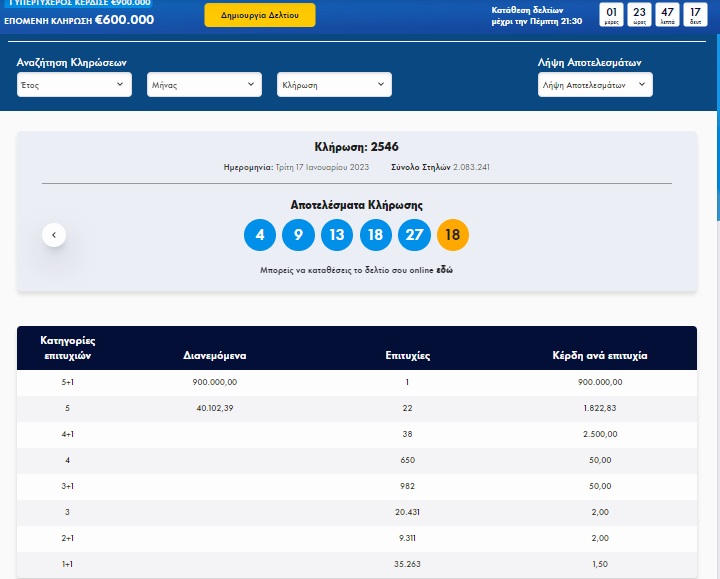Open the Έτος year dropdown
Viewport: 720px width, 579px height.
pyautogui.click(x=74, y=85)
